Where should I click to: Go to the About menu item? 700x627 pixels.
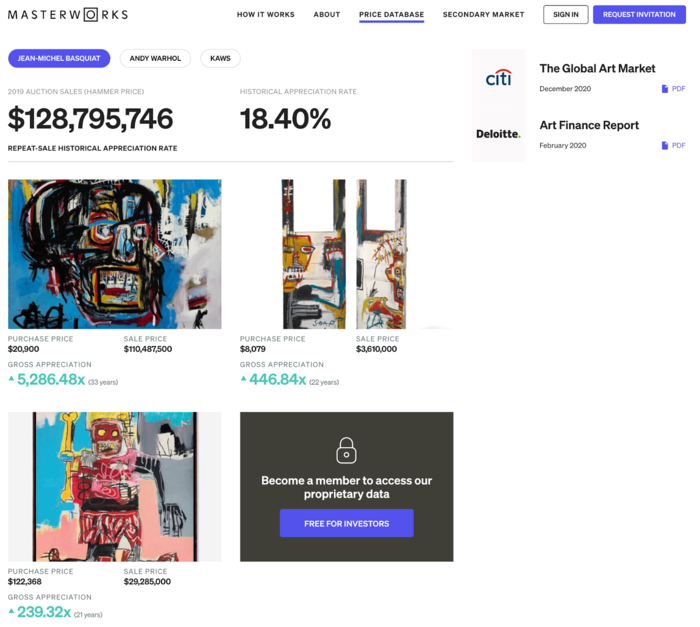(327, 15)
